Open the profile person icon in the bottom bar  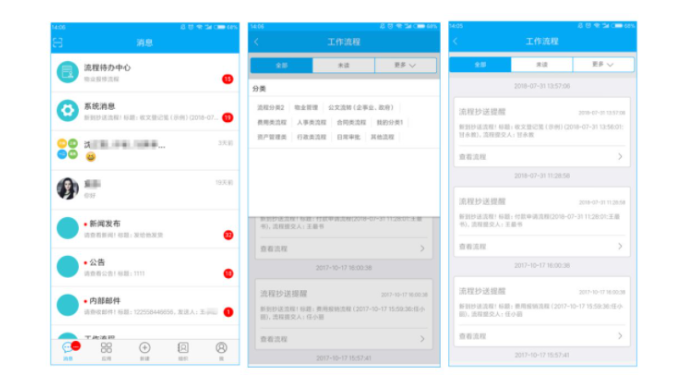click(221, 348)
